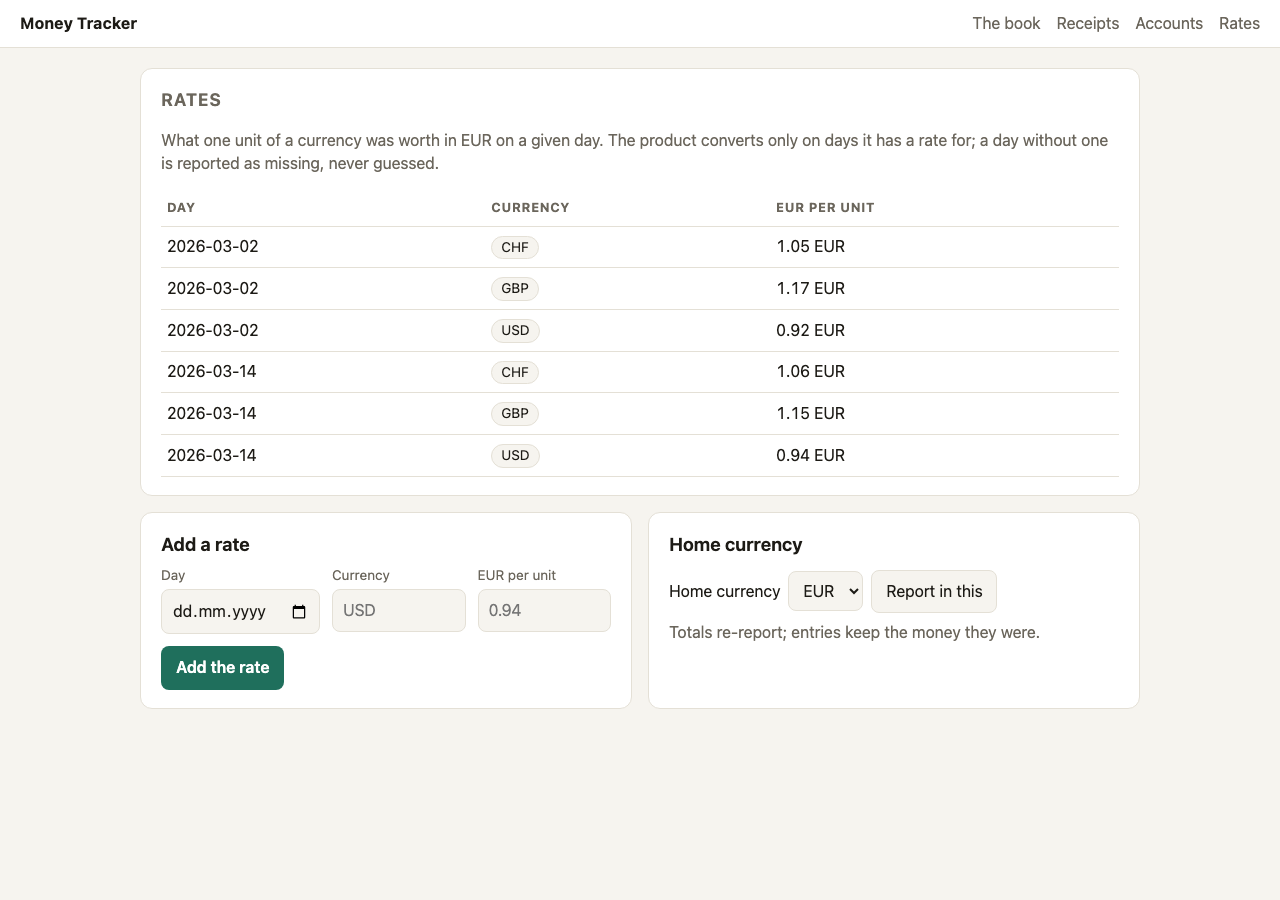1280x900 pixels.
Task: Focus the Day date input
Action: (240, 611)
